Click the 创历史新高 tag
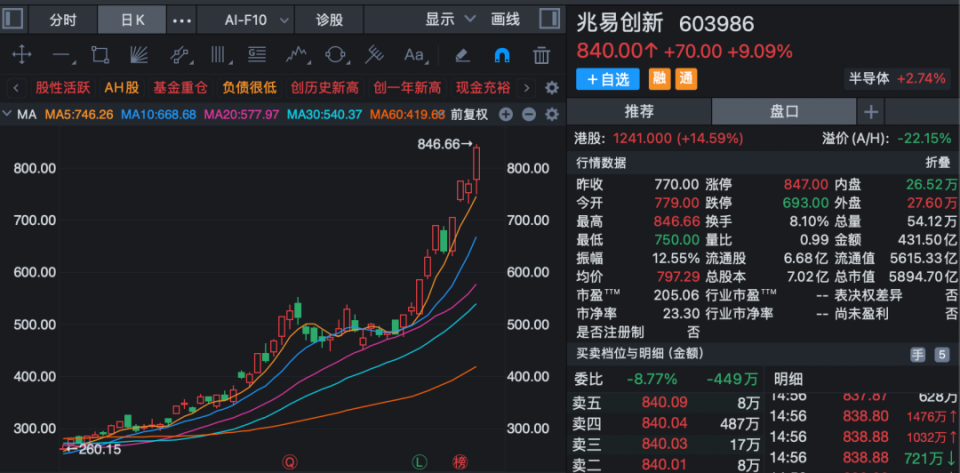 (324, 88)
